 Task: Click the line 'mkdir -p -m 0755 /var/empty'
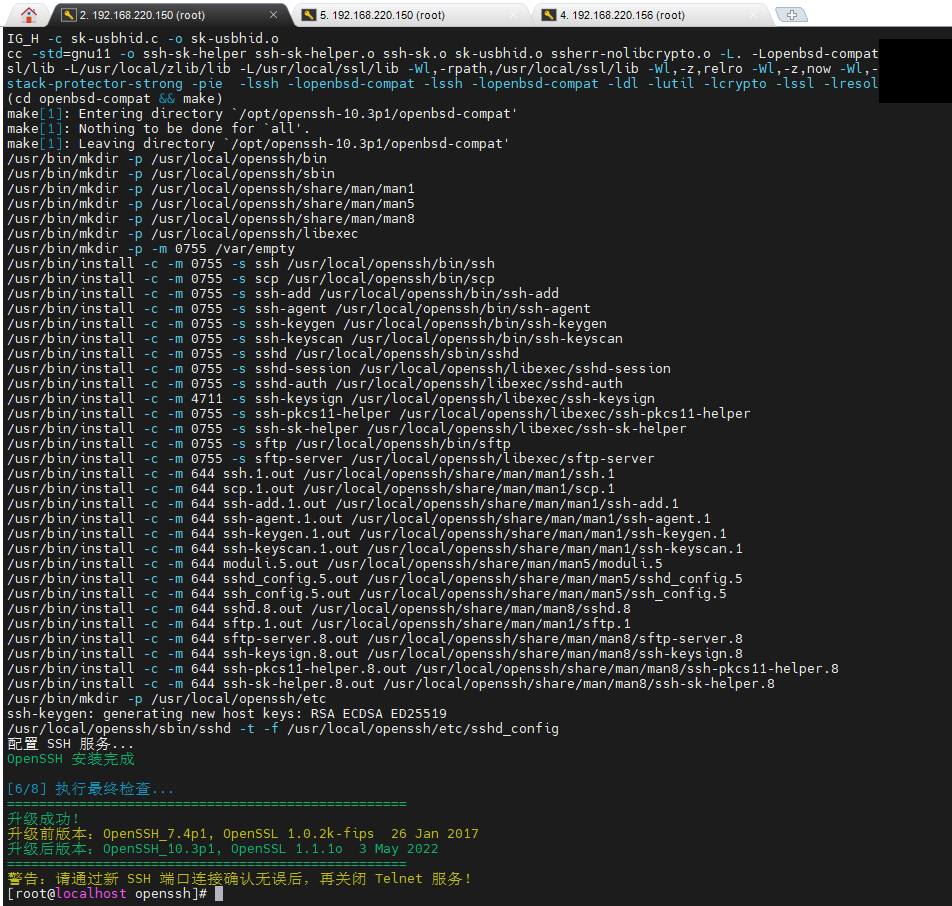pyautogui.click(x=151, y=248)
